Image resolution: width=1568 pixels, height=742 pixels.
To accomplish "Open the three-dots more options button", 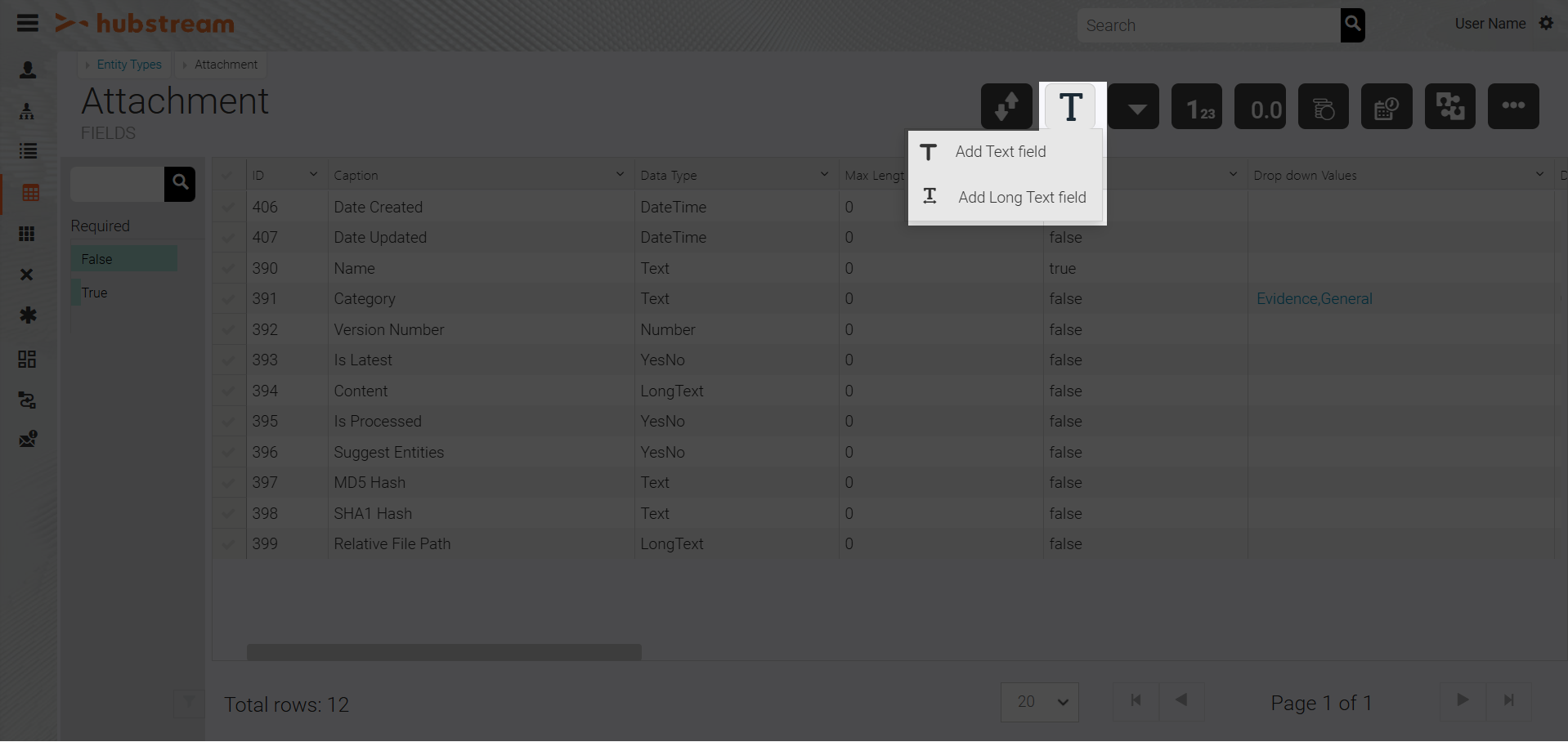I will (x=1513, y=106).
